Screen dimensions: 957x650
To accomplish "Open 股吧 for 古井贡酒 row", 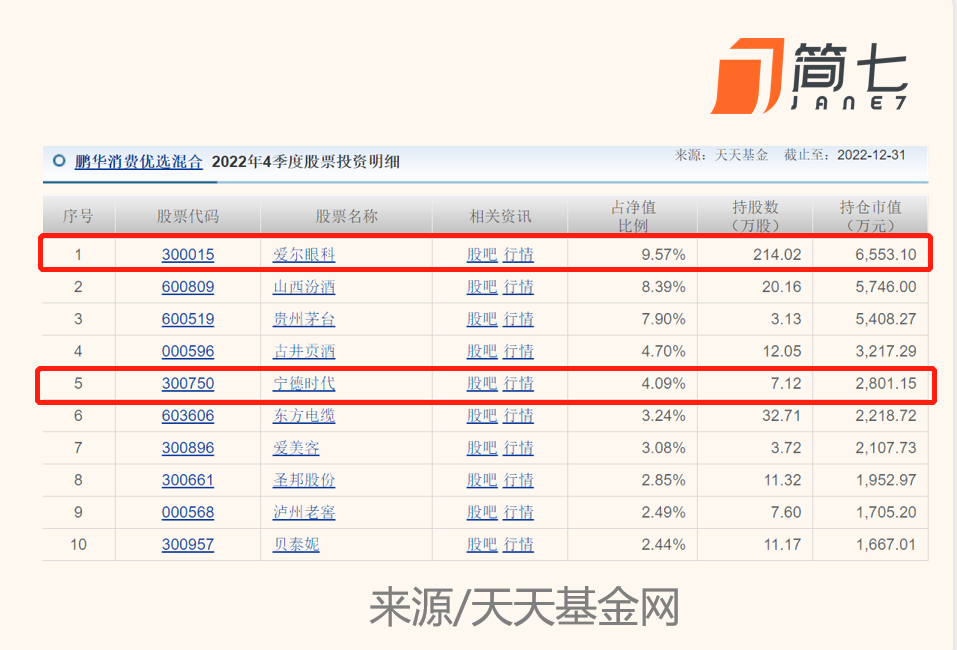I will coord(482,352).
